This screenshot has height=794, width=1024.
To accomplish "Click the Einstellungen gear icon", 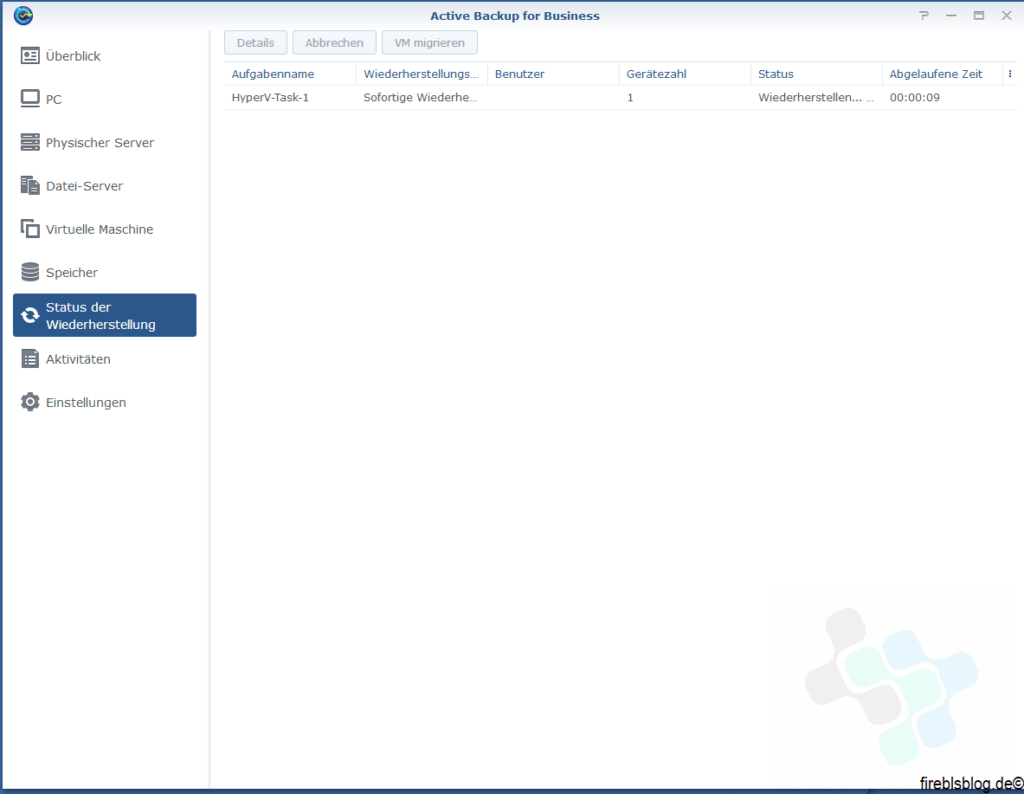I will pos(30,402).
